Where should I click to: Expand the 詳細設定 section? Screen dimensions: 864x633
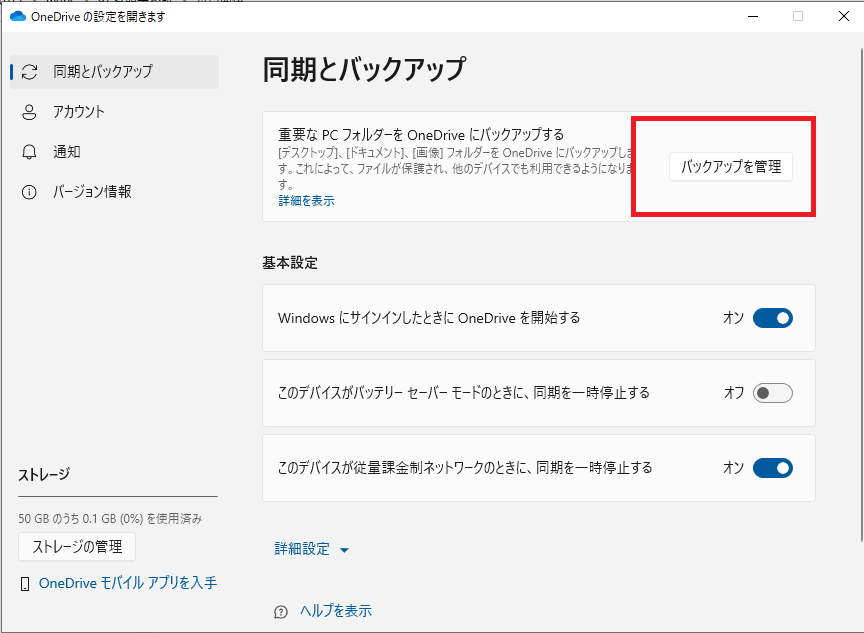311,549
